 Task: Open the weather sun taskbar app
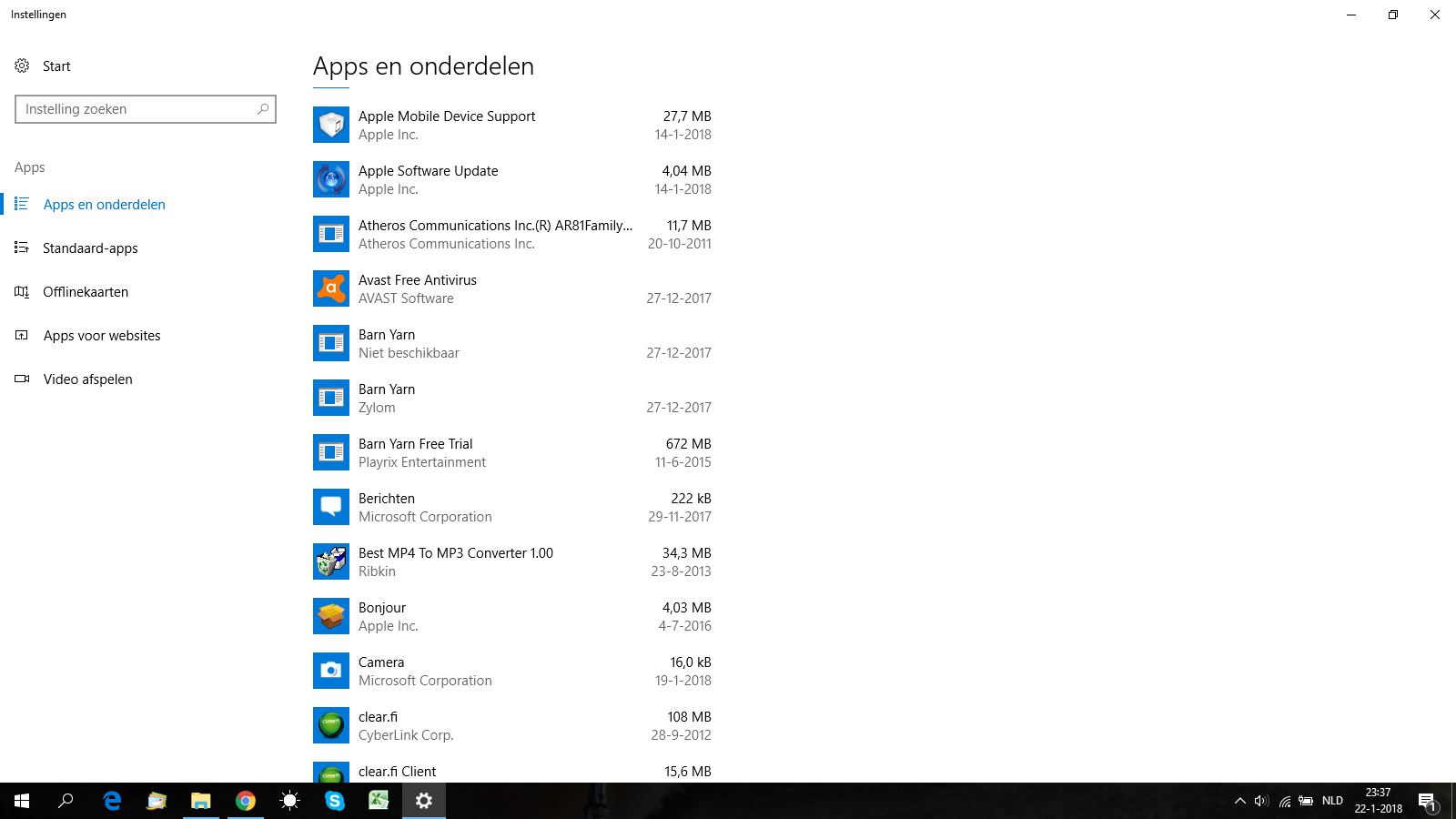pos(290,801)
